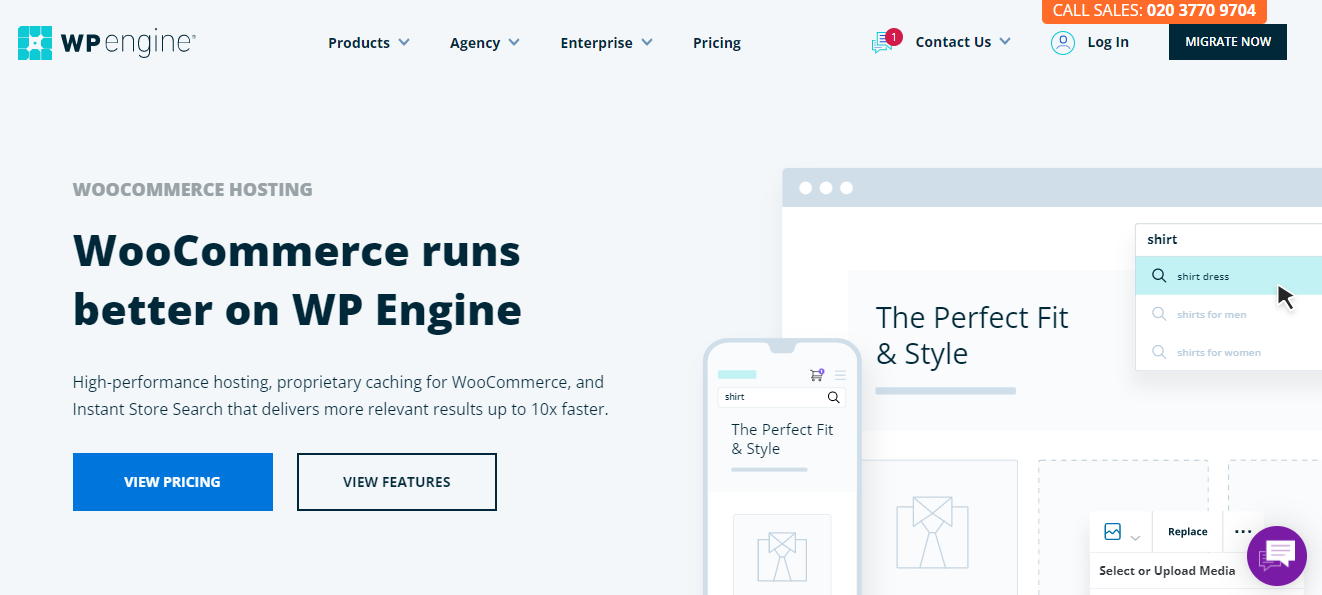
Task: Select the shirts for women suggestion
Action: tap(1228, 352)
